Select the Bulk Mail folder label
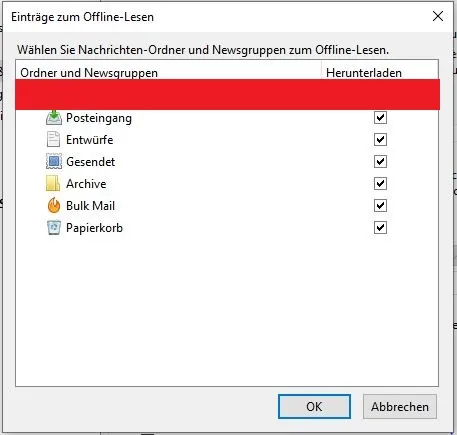Screen dimensions: 457x435 [x=90, y=206]
